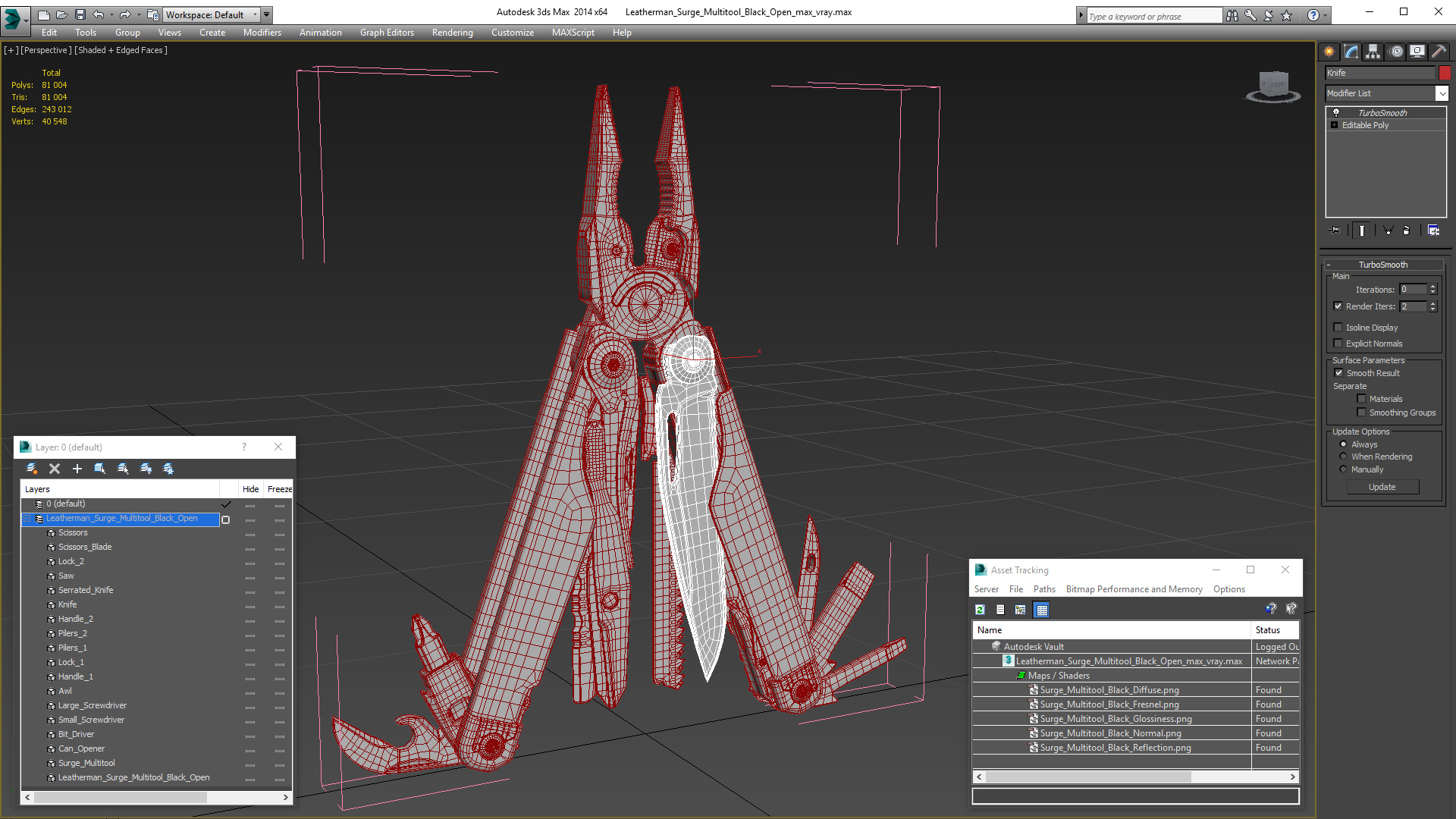Toggle Show End Result icon
The height and width of the screenshot is (819, 1456).
point(1362,231)
